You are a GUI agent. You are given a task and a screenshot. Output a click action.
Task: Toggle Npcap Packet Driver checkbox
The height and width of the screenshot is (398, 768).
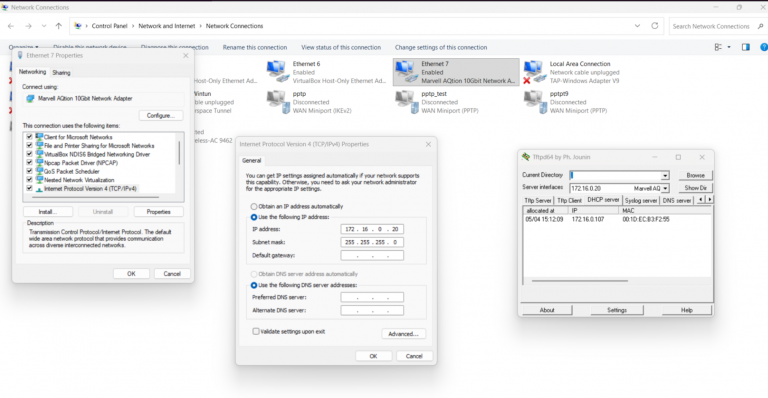(x=29, y=163)
